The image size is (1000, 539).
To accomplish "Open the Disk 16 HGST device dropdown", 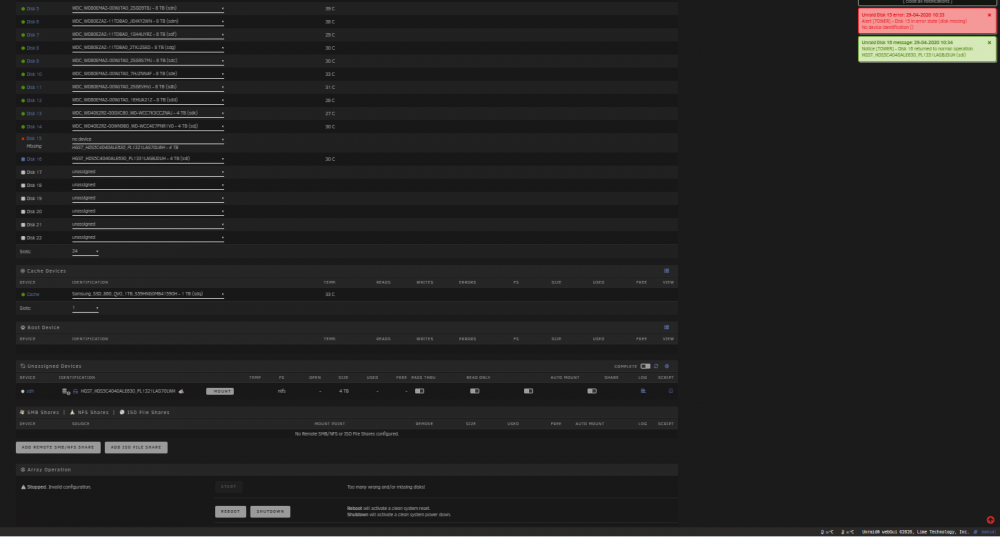I will [148, 159].
